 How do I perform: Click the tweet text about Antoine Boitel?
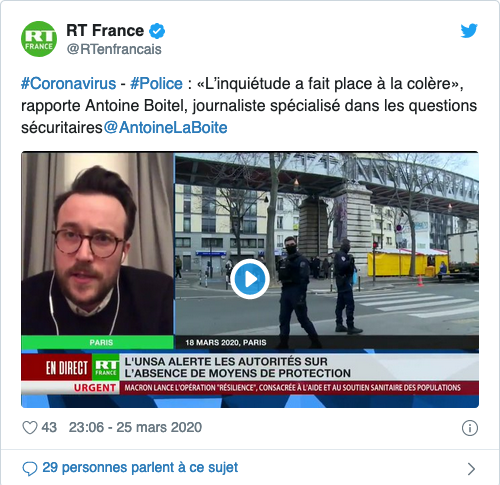pyautogui.click(x=249, y=105)
